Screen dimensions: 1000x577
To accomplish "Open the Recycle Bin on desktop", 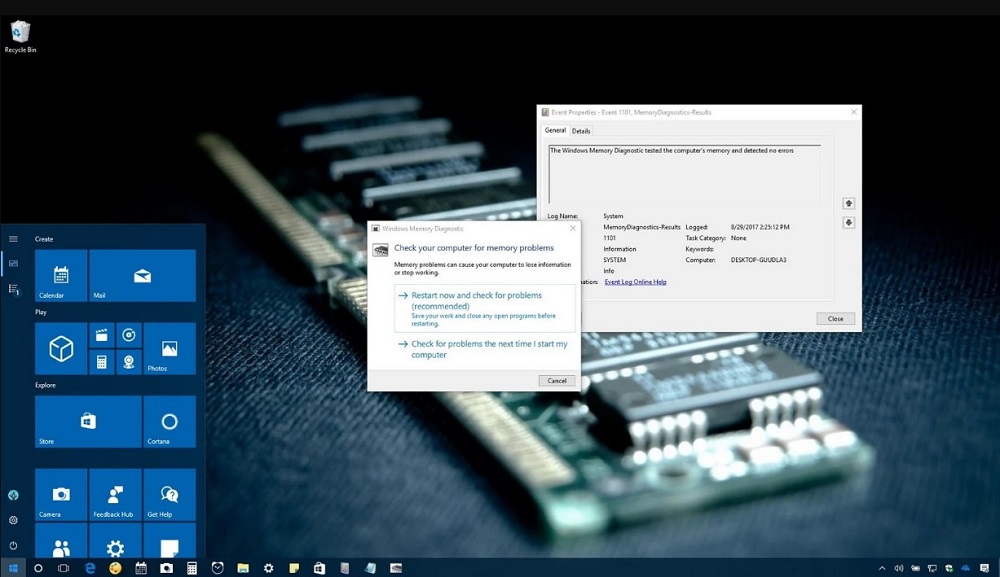I will tap(20, 36).
